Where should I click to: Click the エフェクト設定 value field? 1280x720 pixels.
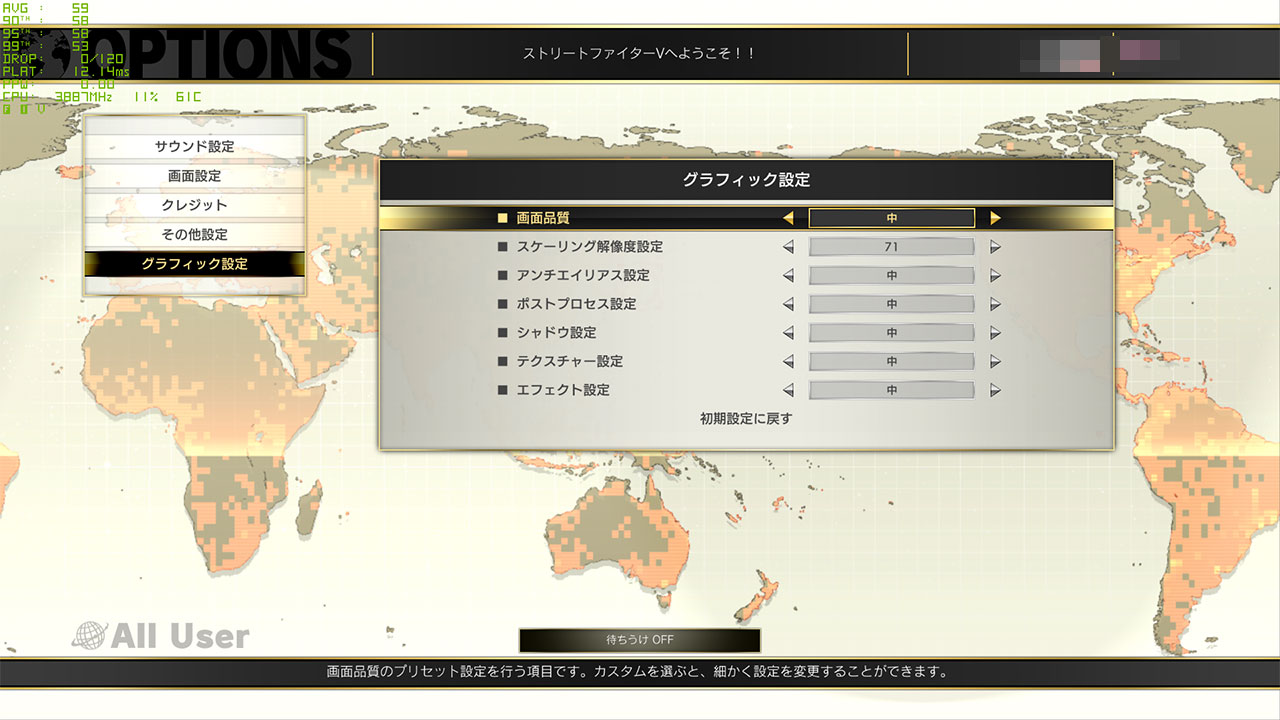[x=891, y=390]
